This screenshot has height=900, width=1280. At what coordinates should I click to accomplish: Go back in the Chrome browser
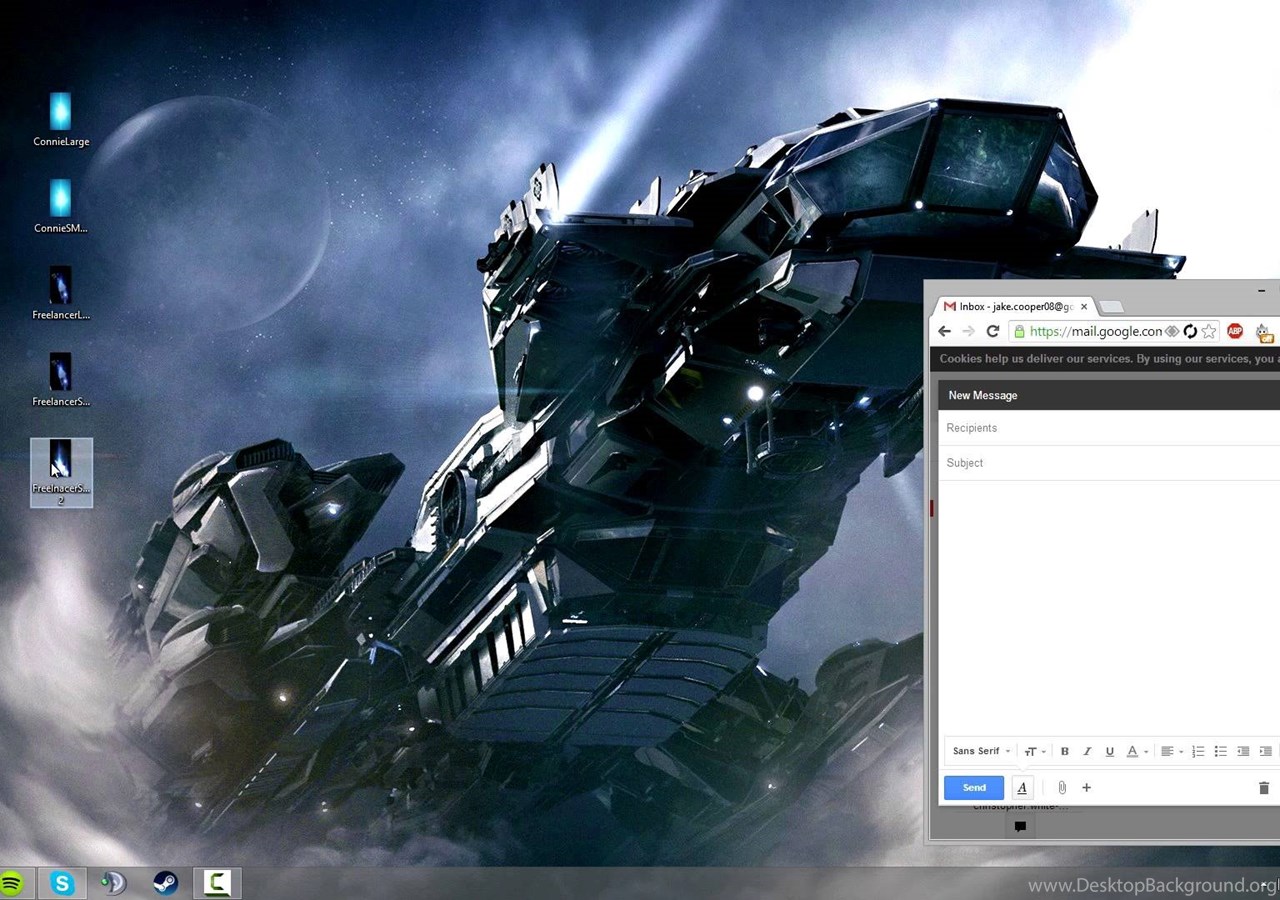944,331
